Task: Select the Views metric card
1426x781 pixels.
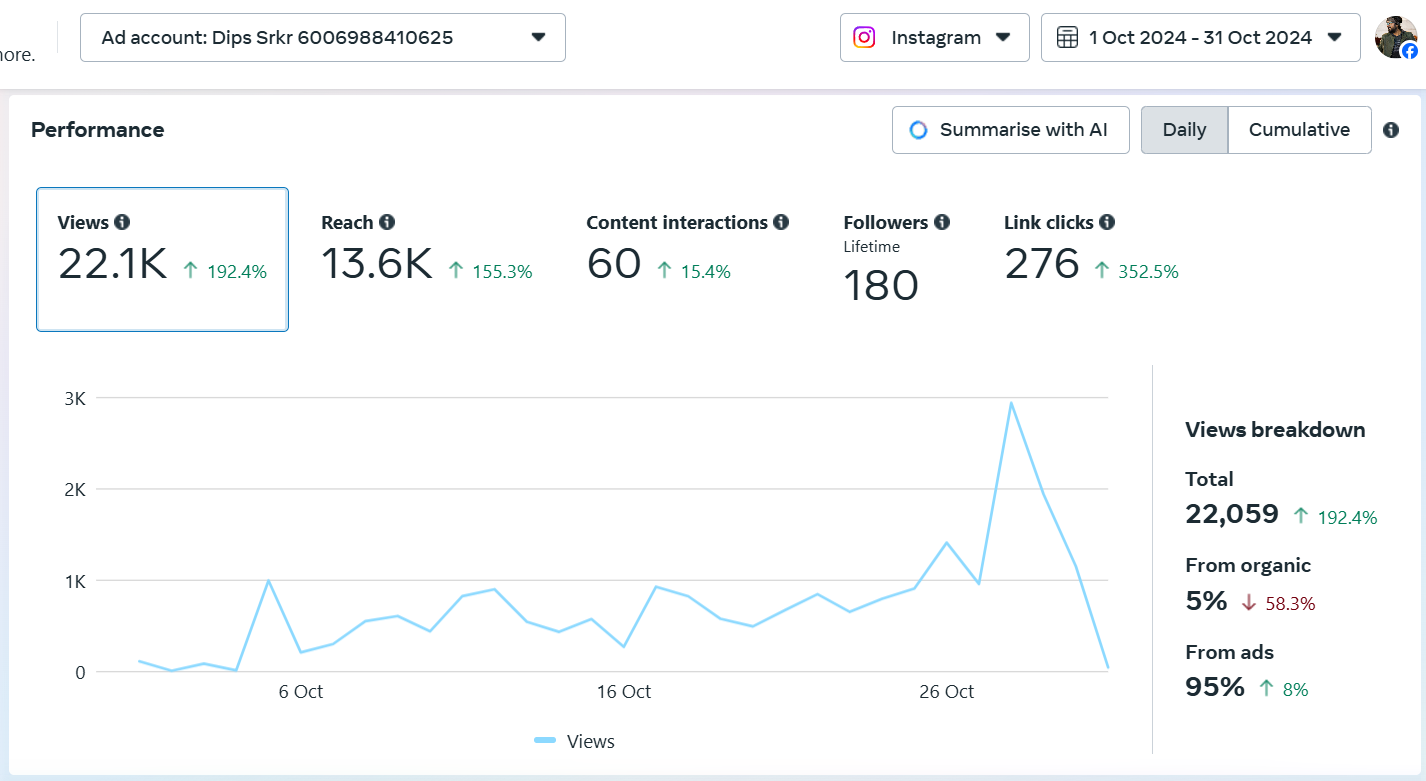Action: pyautogui.click(x=162, y=259)
